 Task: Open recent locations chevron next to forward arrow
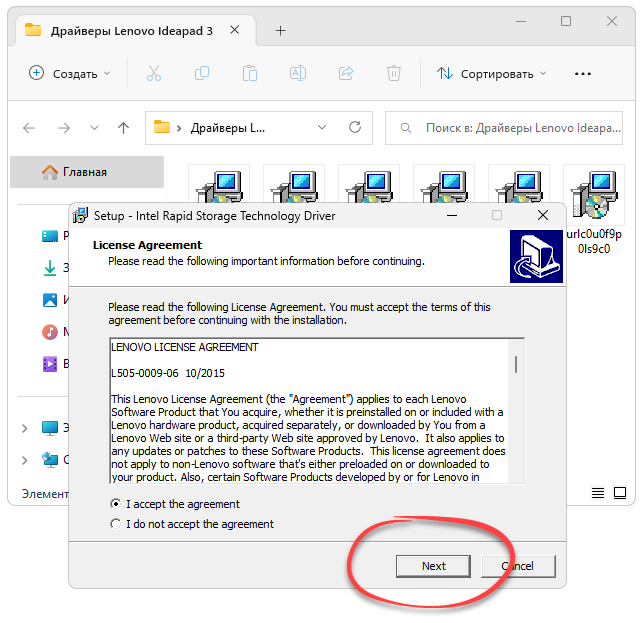pyautogui.click(x=94, y=128)
